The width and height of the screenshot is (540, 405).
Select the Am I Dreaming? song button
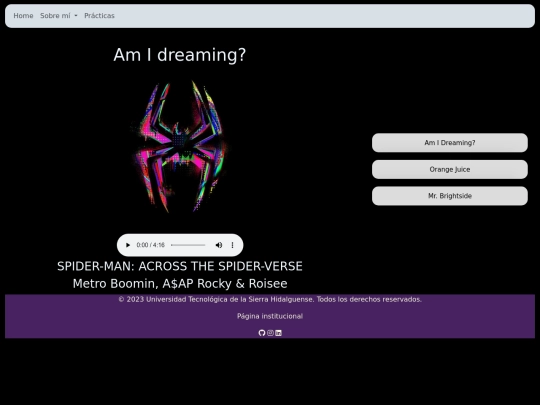click(450, 143)
